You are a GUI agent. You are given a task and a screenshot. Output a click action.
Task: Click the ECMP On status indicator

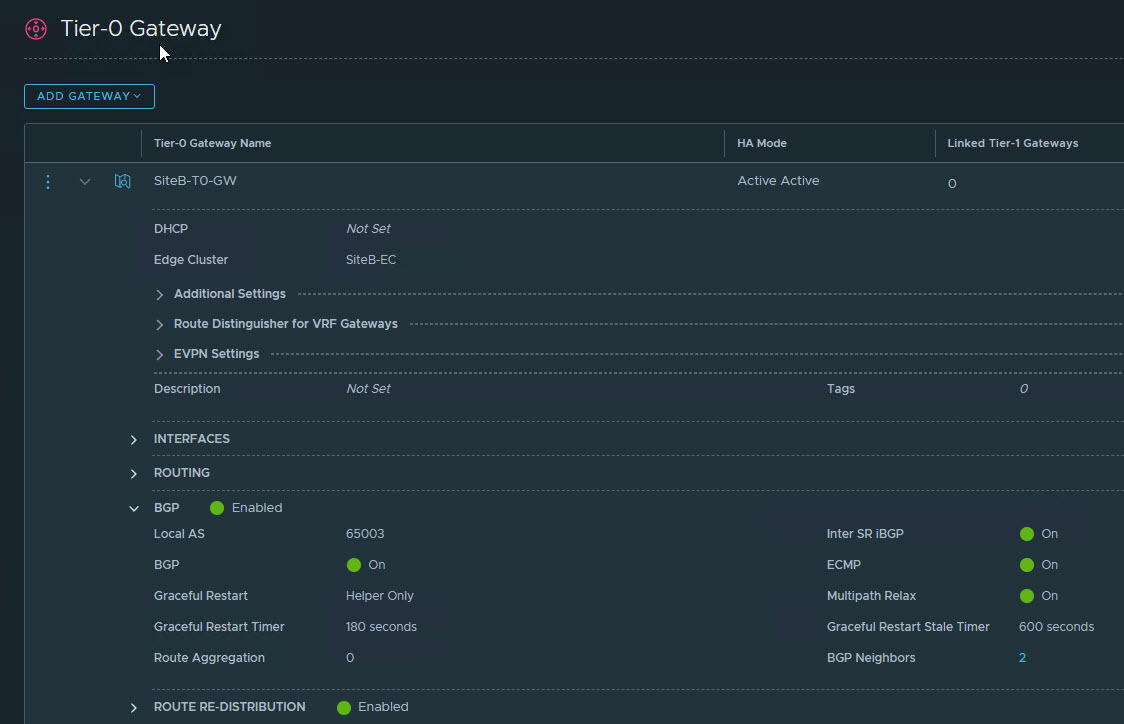1026,565
